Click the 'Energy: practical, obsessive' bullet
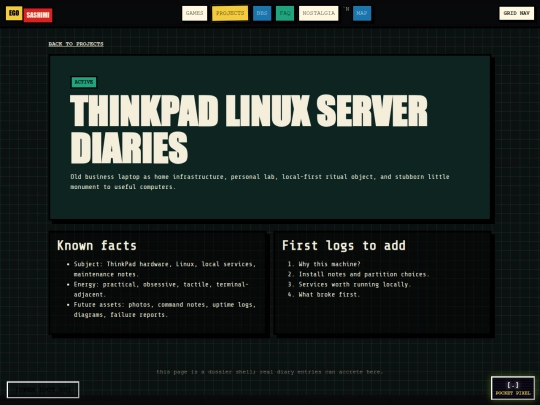 pos(161,289)
